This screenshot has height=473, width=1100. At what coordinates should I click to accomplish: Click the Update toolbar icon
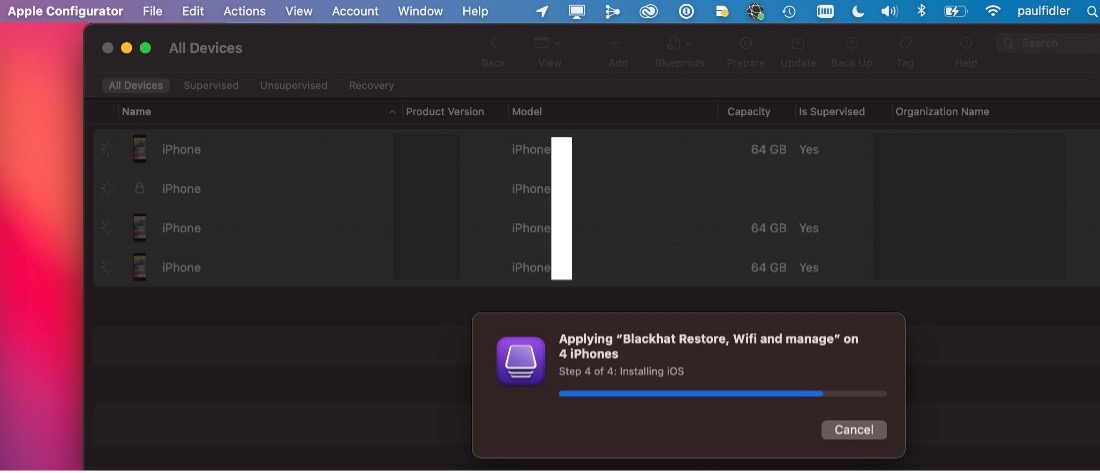tap(798, 44)
